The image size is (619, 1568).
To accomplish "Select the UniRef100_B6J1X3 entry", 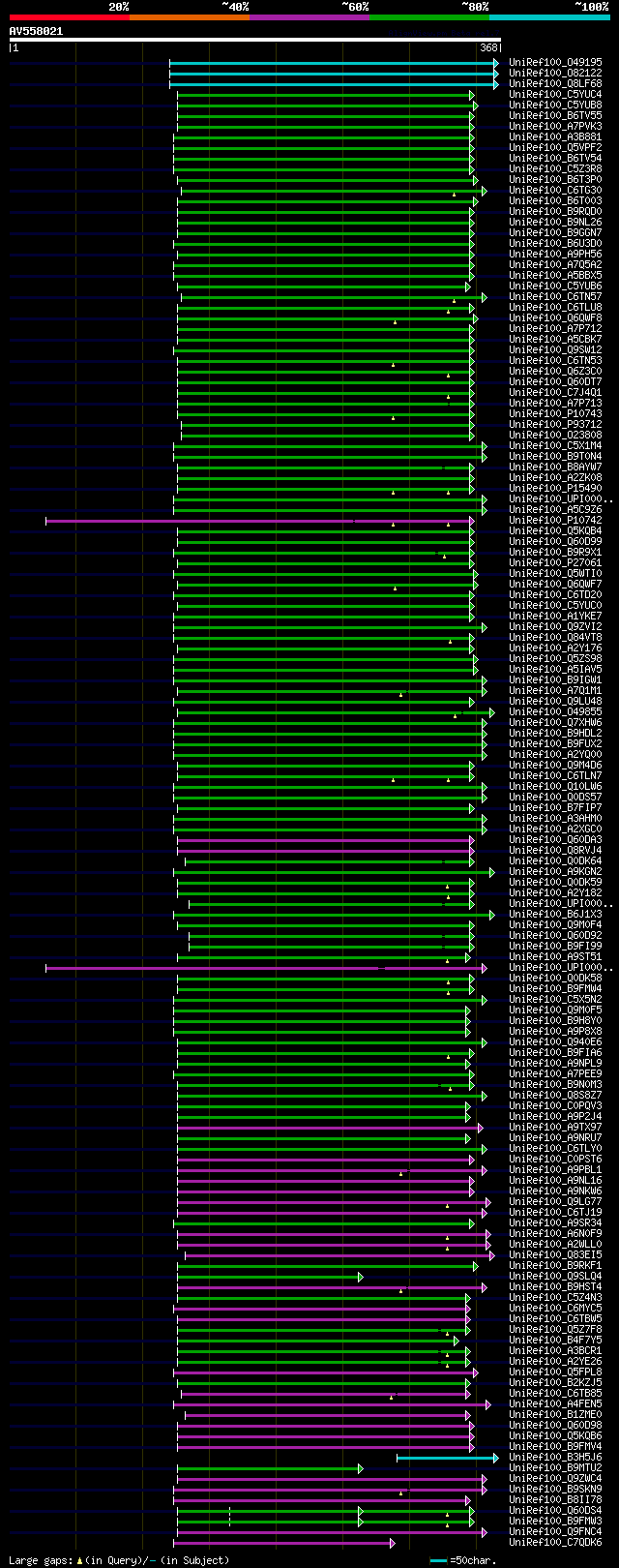I will click(555, 915).
